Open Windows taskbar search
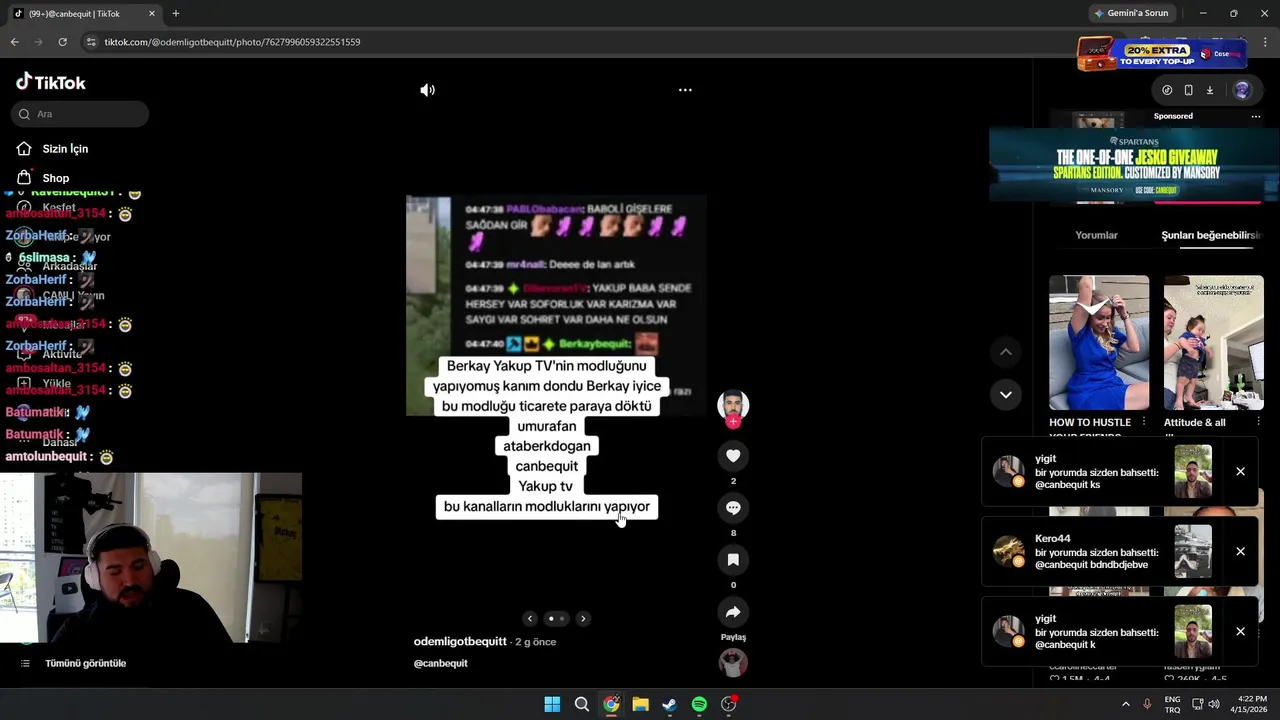 [581, 704]
